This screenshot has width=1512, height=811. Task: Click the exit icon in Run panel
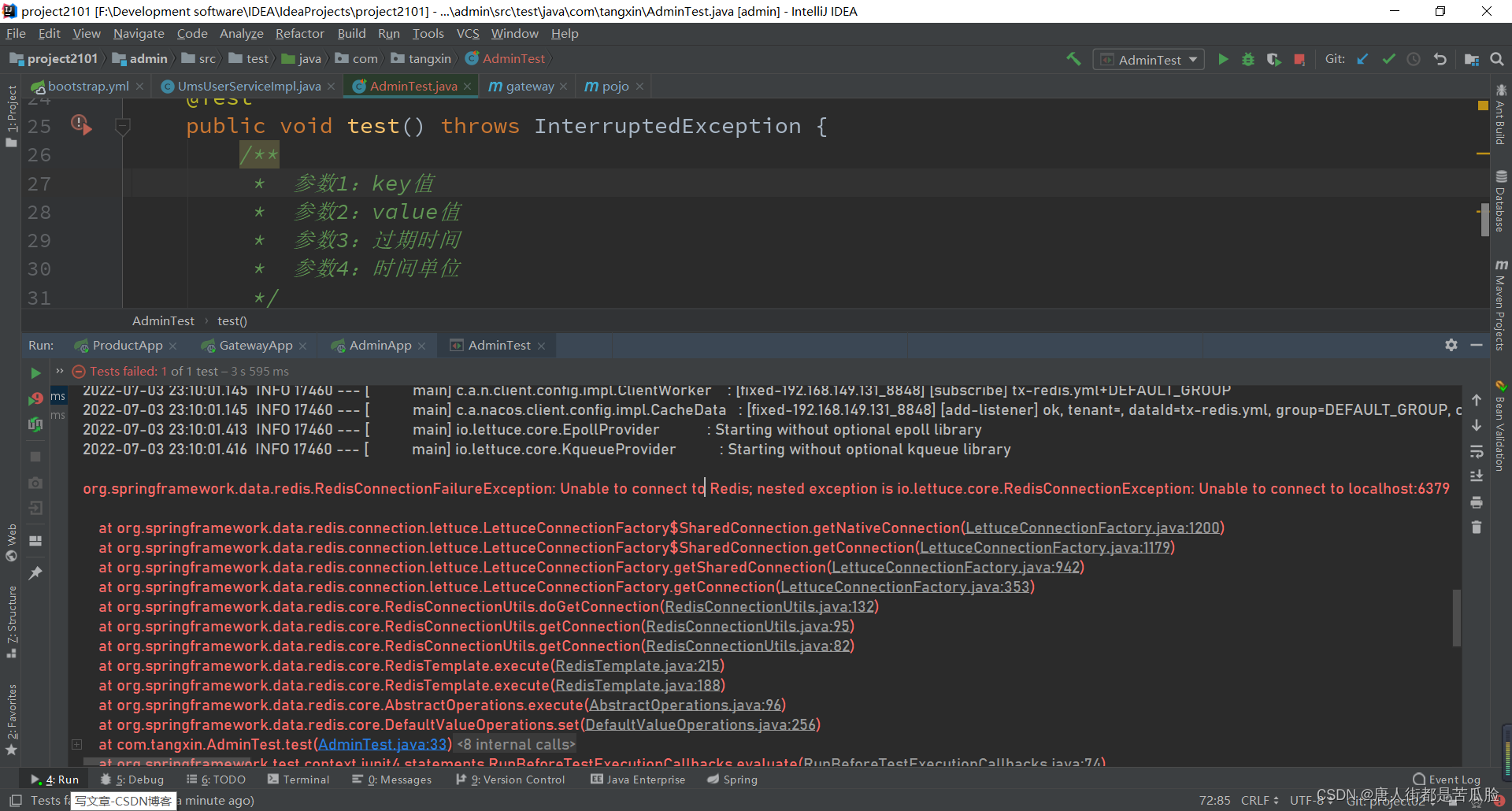tap(35, 508)
